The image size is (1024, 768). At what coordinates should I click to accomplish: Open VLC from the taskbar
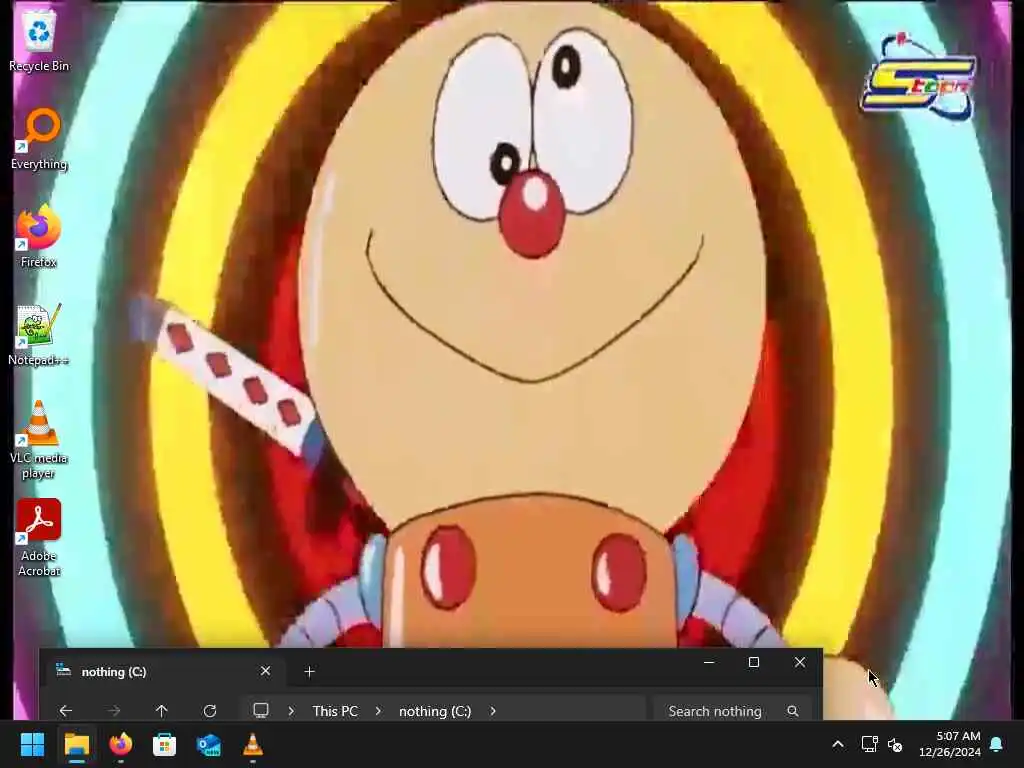(253, 744)
